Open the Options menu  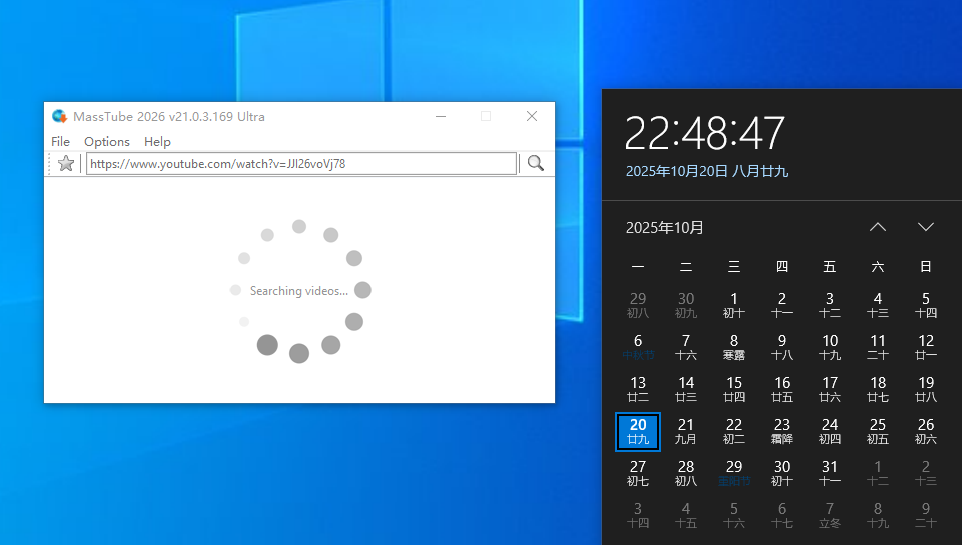point(107,141)
